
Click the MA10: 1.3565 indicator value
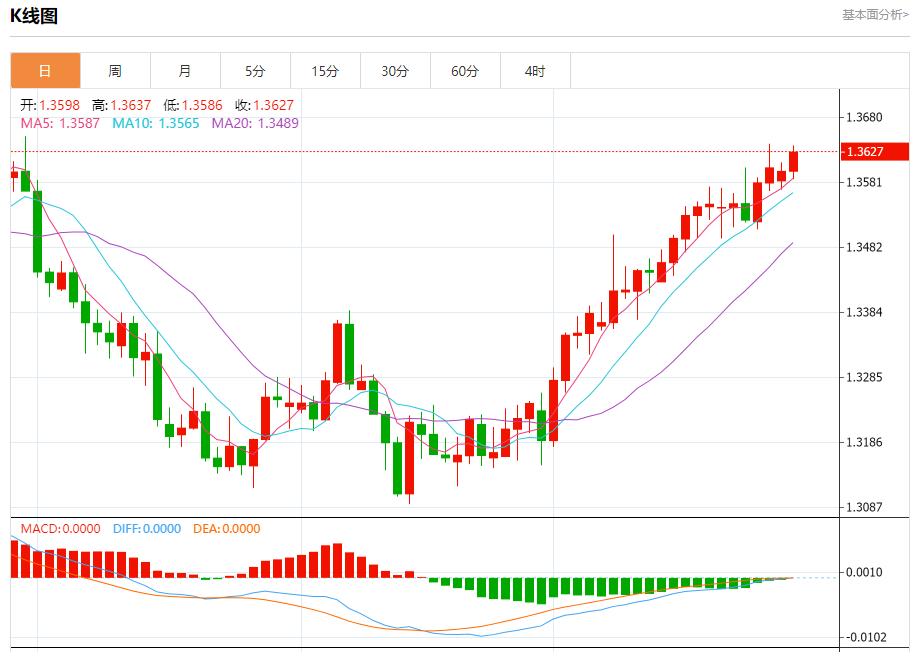[155, 123]
